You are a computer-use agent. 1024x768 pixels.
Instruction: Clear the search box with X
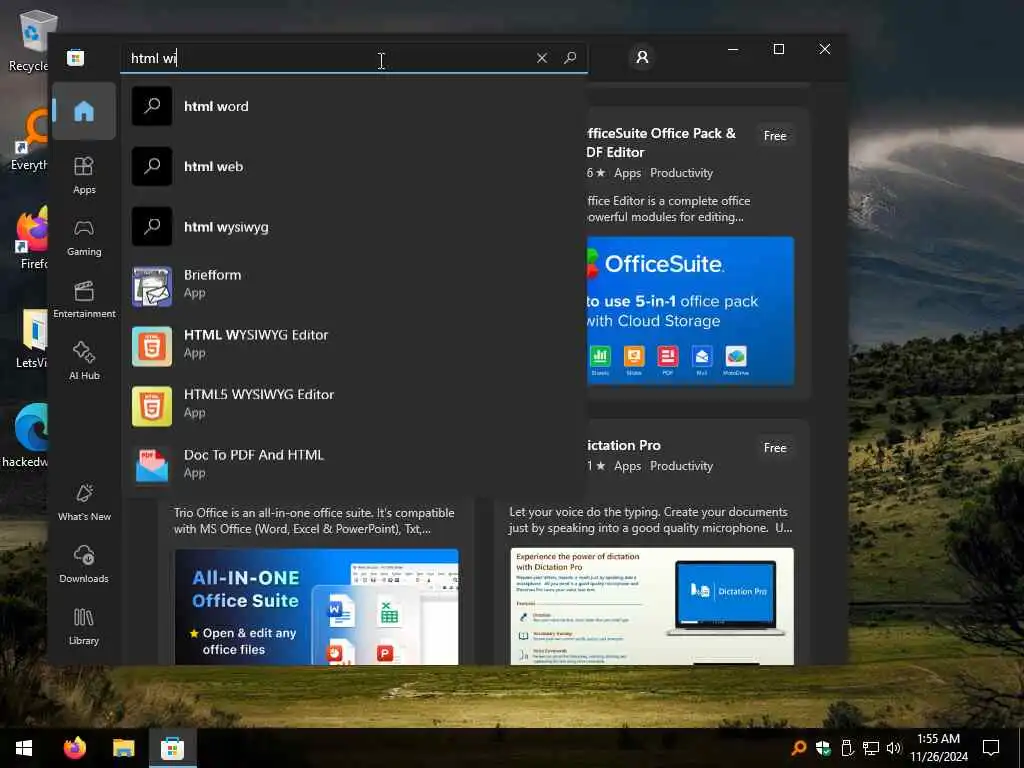click(x=541, y=58)
